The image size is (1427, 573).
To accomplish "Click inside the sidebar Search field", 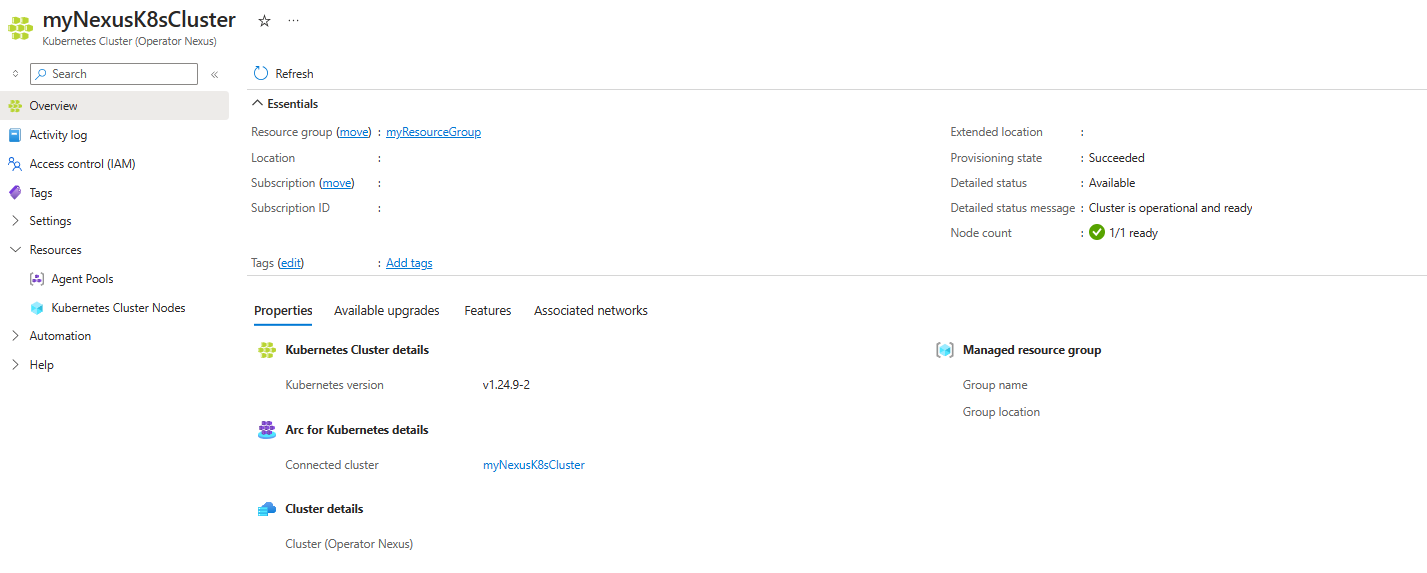I will coord(114,74).
